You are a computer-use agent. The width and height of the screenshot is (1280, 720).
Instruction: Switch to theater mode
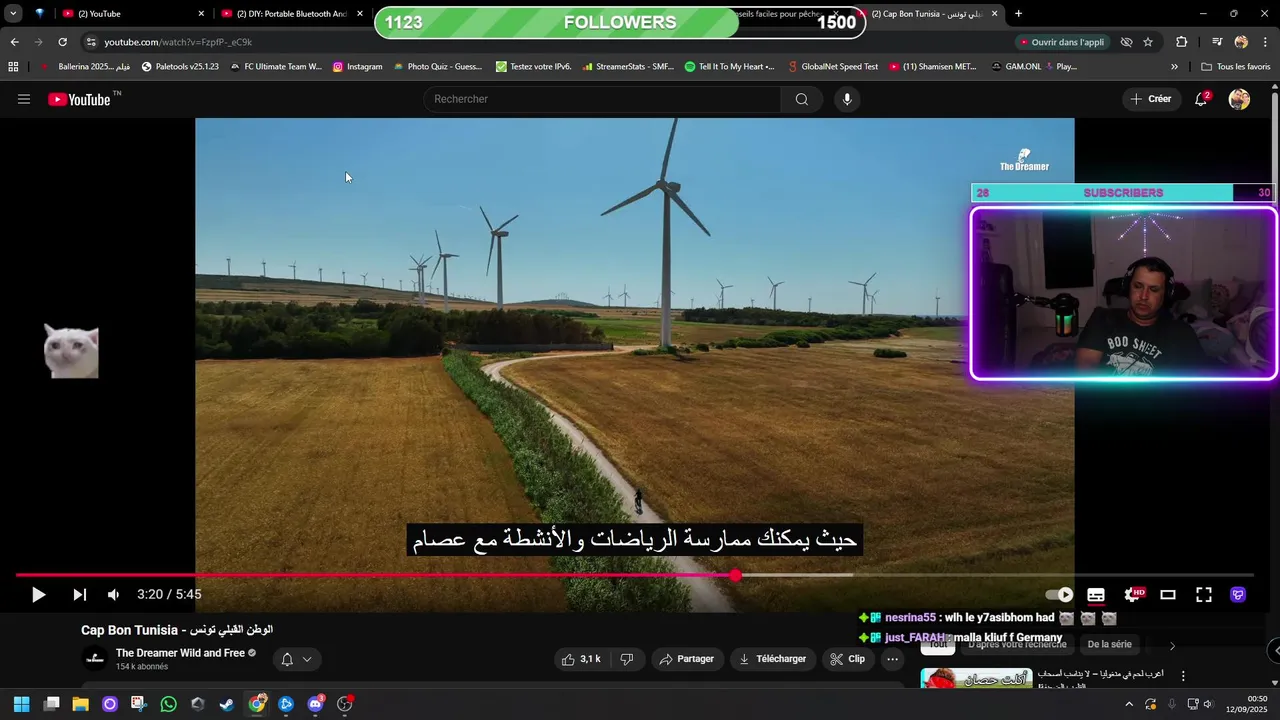[1168, 595]
